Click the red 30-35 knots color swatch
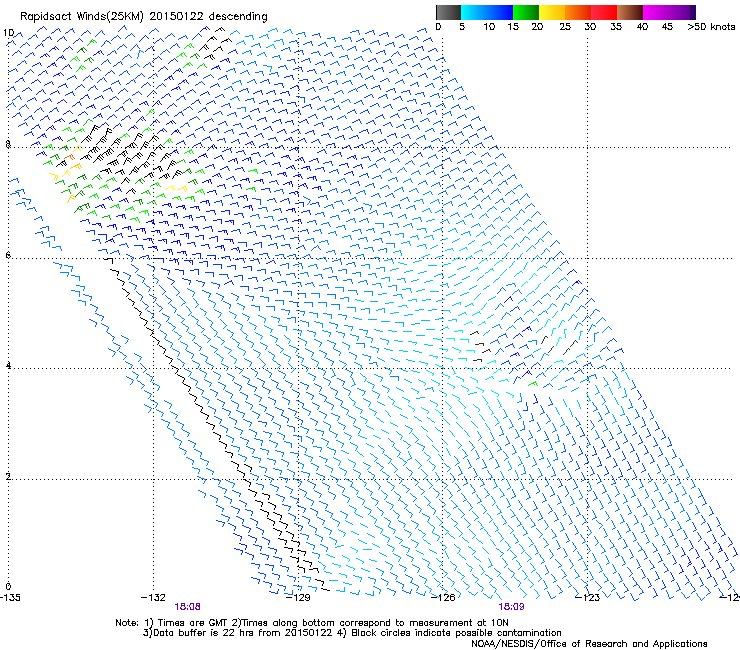Viewport: 740px width, 650px height. pyautogui.click(x=604, y=12)
